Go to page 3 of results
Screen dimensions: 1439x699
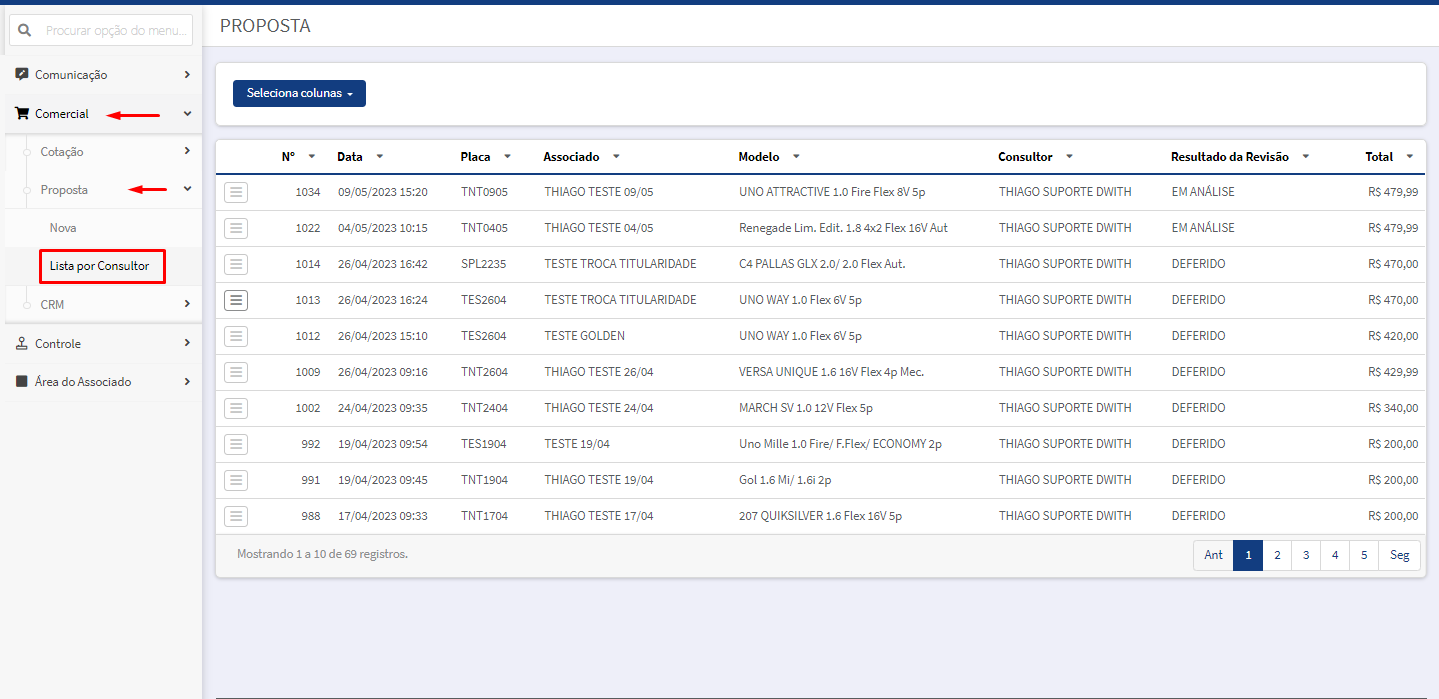click(x=1306, y=555)
